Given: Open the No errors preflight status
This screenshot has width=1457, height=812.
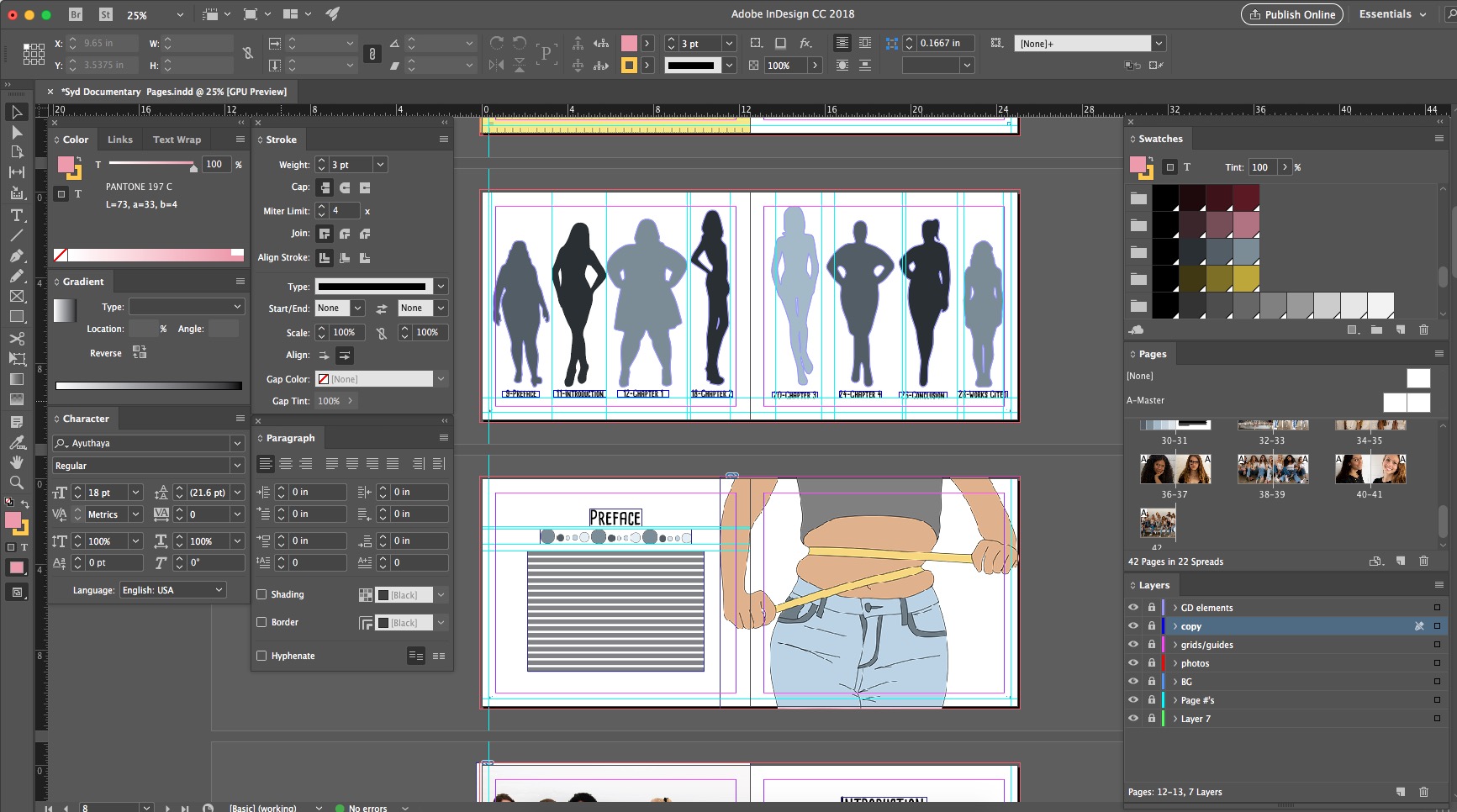Looking at the screenshot, I should [367, 808].
